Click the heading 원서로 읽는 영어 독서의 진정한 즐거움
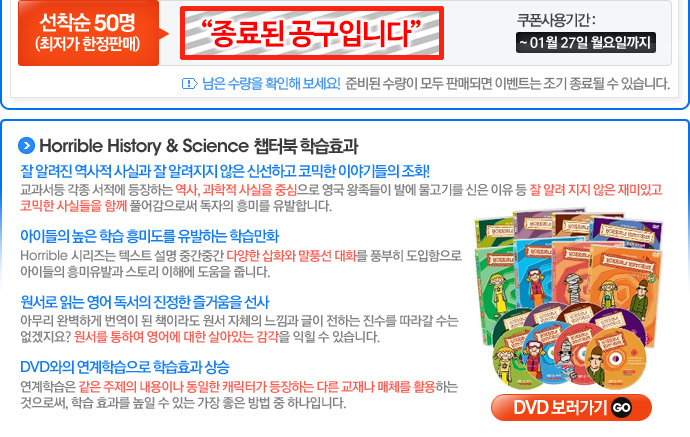This screenshot has height=437, width=690. pyautogui.click(x=145, y=302)
